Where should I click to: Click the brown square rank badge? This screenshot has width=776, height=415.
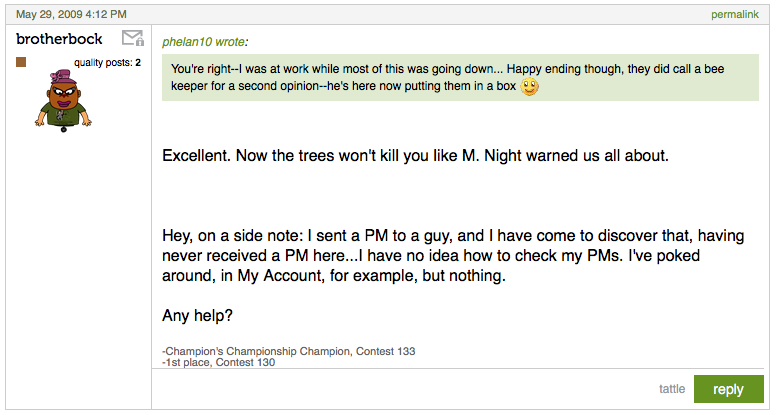pyautogui.click(x=22, y=63)
